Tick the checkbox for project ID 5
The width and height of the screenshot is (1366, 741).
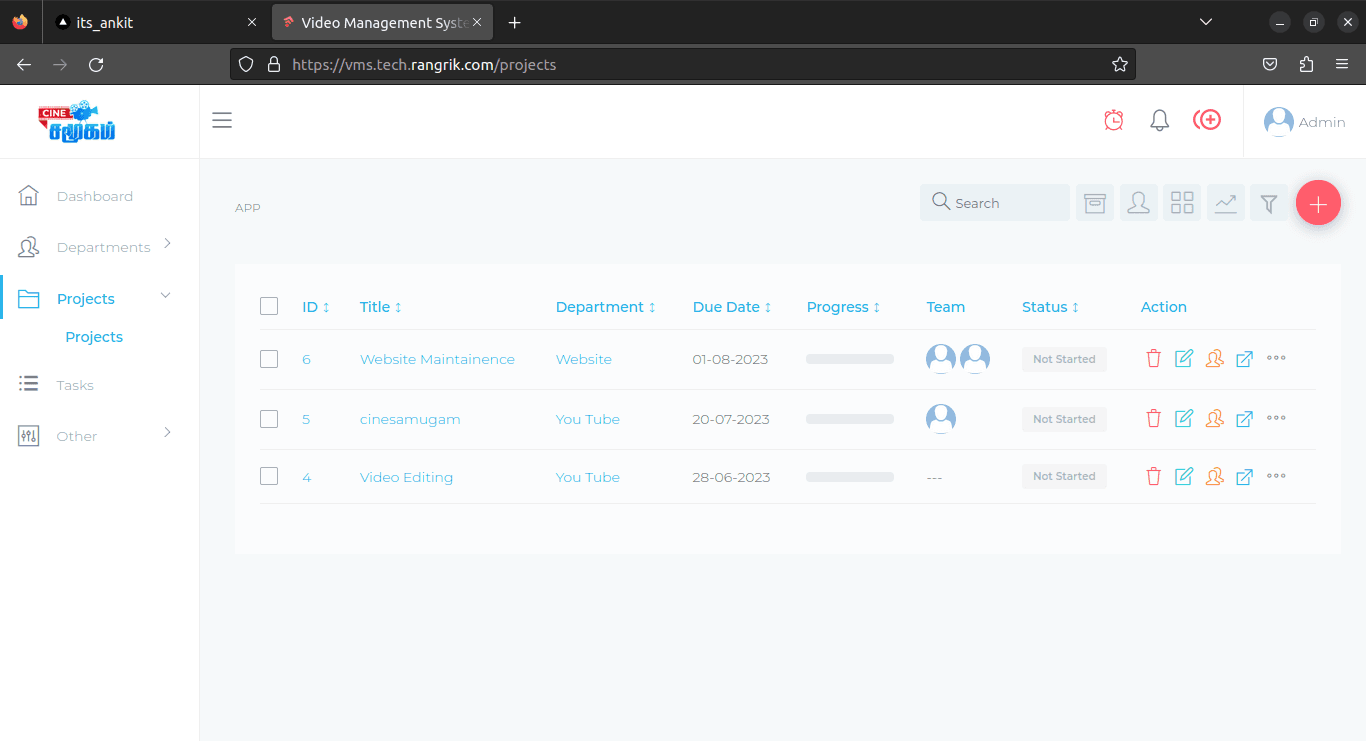pos(269,419)
